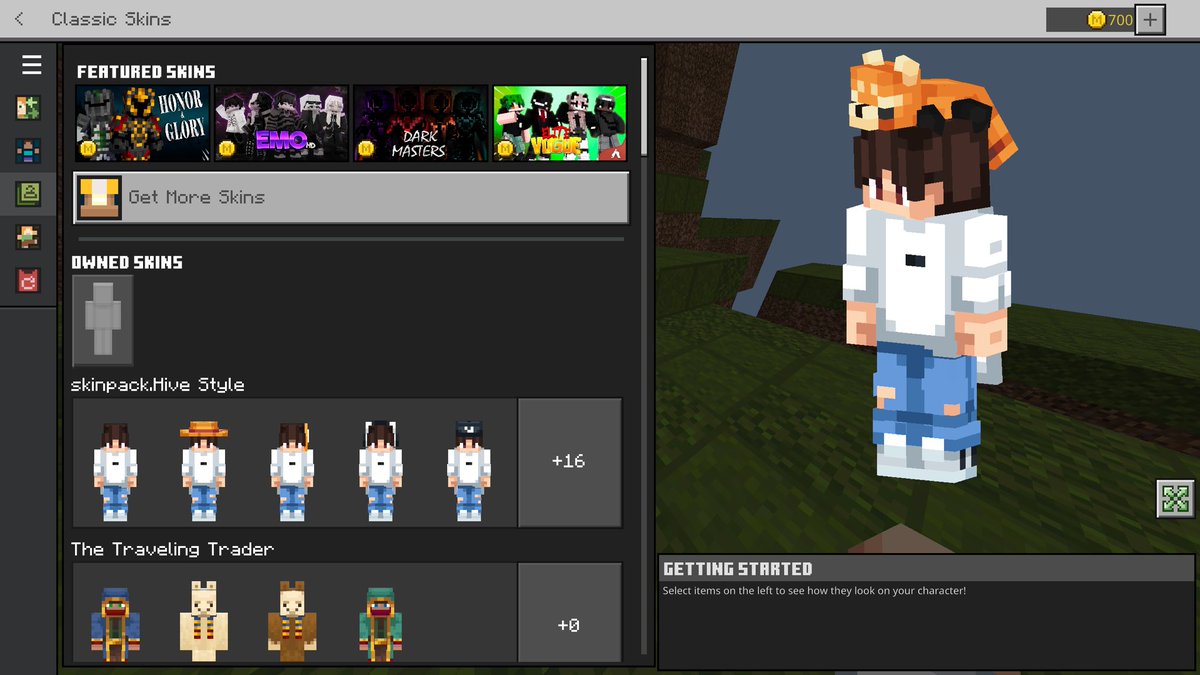1200x675 pixels.
Task: Select the third Hive Style skin
Action: point(293,470)
